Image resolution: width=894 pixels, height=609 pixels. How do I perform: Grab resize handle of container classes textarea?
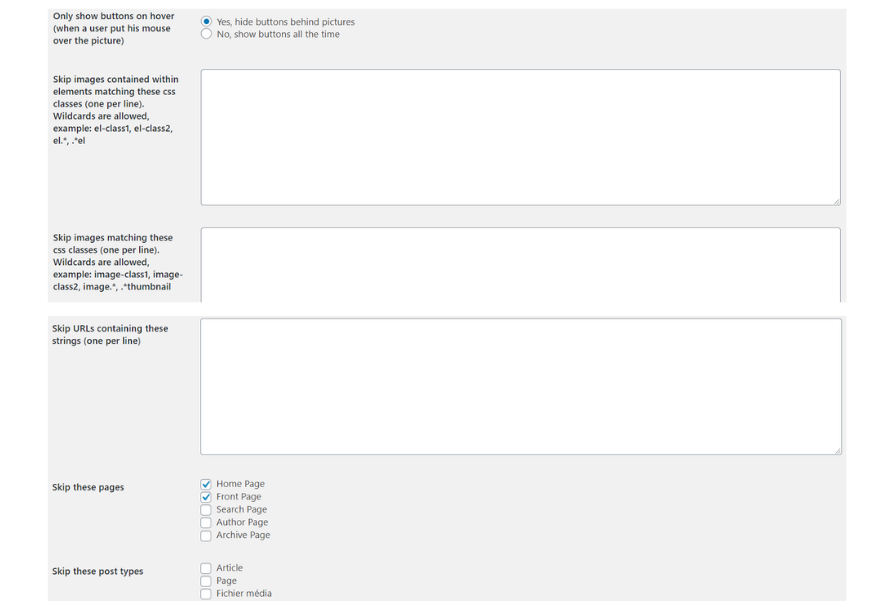coord(836,201)
